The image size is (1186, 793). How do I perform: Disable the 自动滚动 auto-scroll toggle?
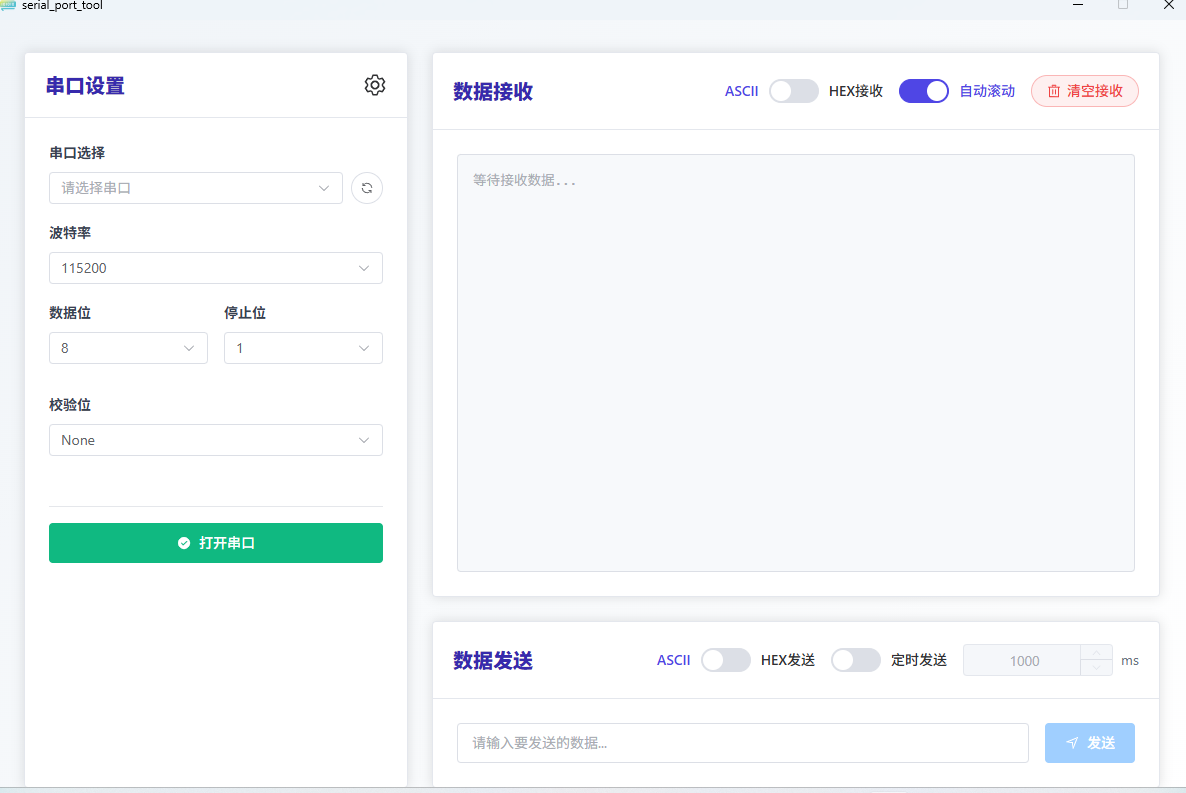coord(923,91)
